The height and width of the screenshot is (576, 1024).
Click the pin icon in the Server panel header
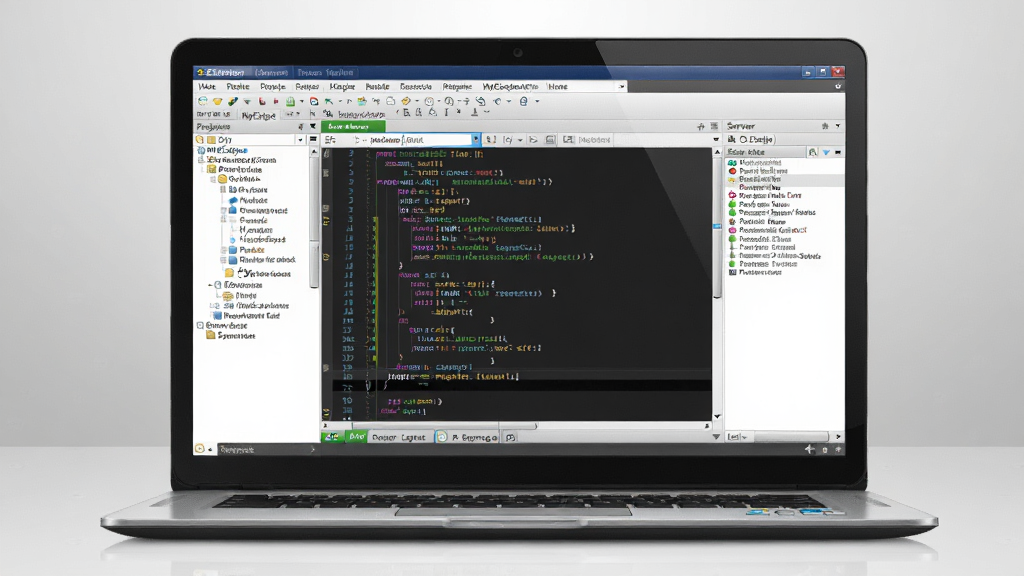point(825,126)
